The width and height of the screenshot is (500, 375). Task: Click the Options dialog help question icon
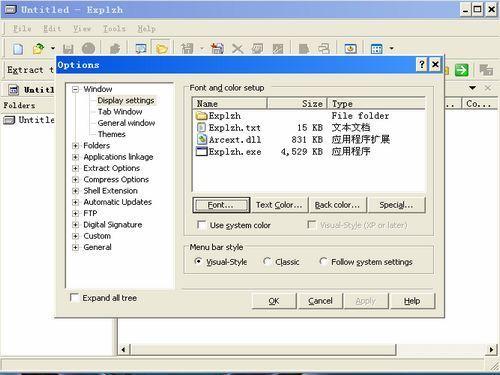pyautogui.click(x=422, y=64)
